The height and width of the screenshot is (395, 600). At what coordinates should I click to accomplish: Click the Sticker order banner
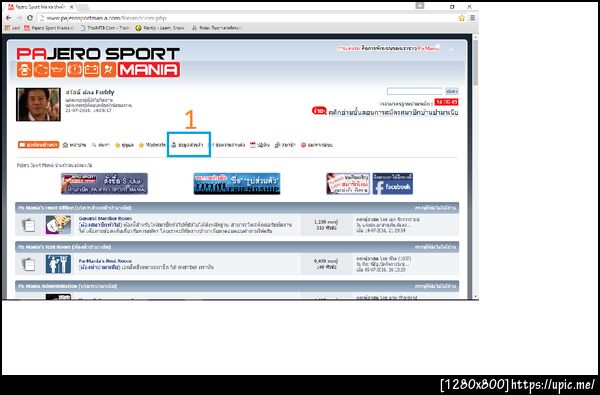point(104,184)
